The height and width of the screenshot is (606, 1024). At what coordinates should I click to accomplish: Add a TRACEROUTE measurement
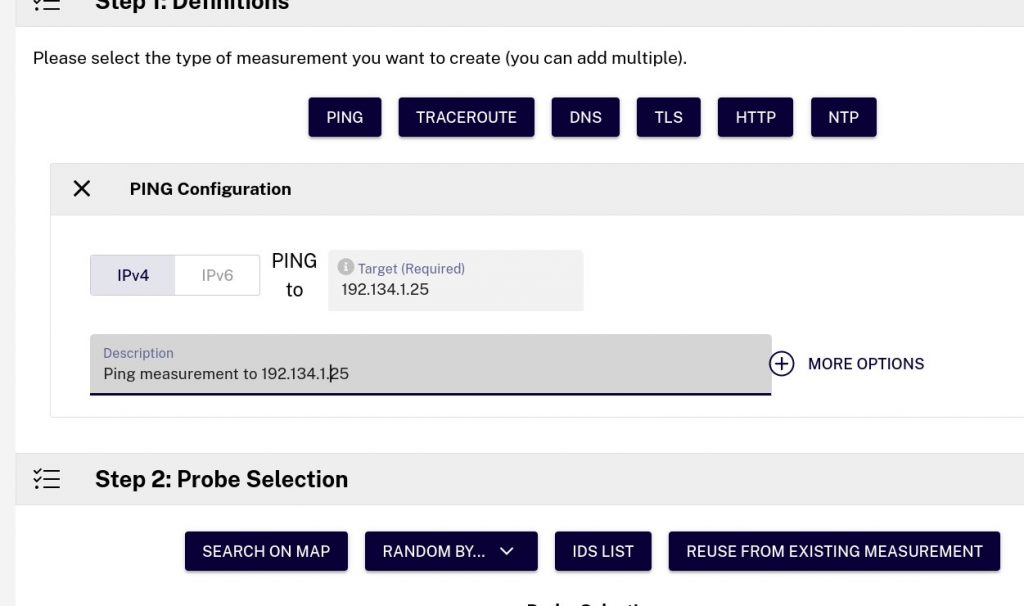click(466, 117)
